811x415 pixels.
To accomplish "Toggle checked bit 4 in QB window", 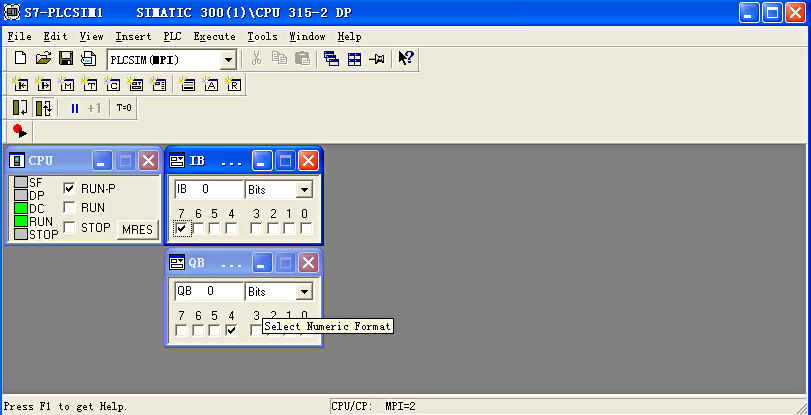I will point(231,330).
